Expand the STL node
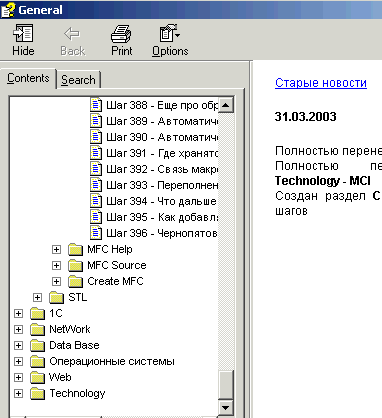The height and width of the screenshot is (418, 382). (37, 297)
